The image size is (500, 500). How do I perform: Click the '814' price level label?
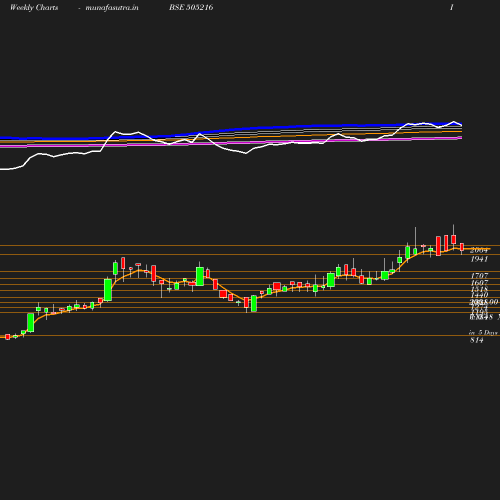click(477, 340)
